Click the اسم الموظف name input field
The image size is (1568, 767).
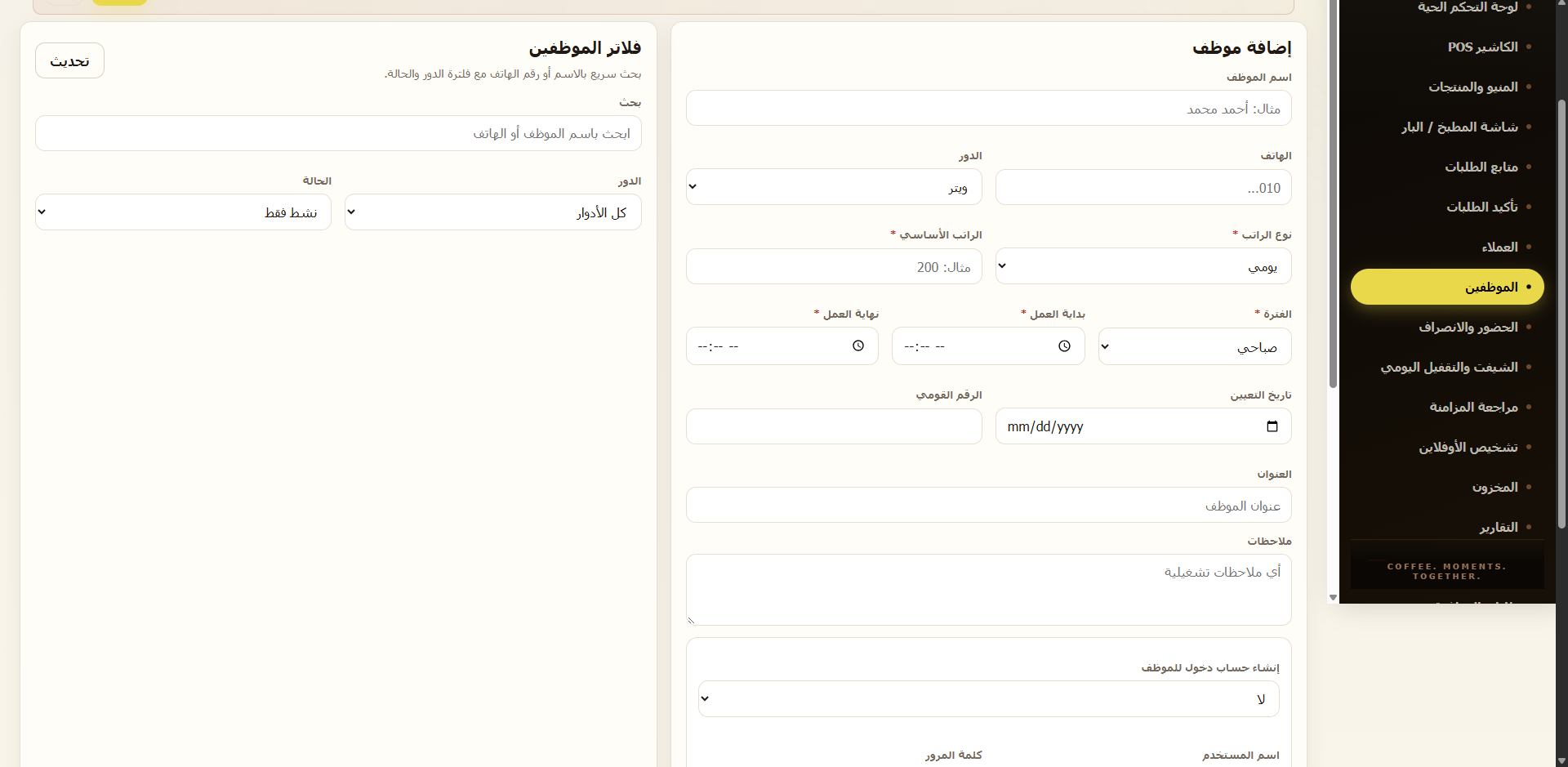coord(989,108)
